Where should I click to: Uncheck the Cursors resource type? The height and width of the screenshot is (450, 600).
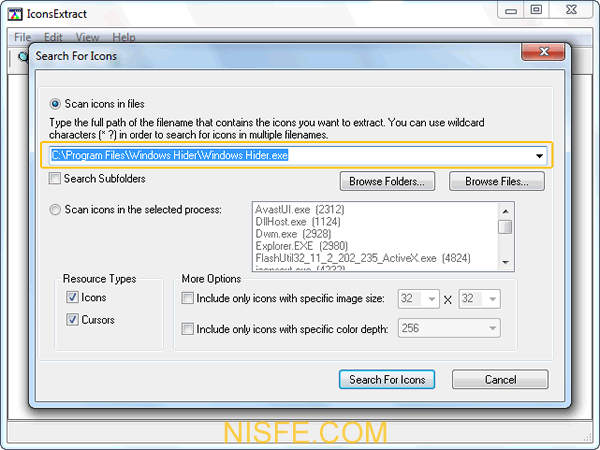point(72,320)
